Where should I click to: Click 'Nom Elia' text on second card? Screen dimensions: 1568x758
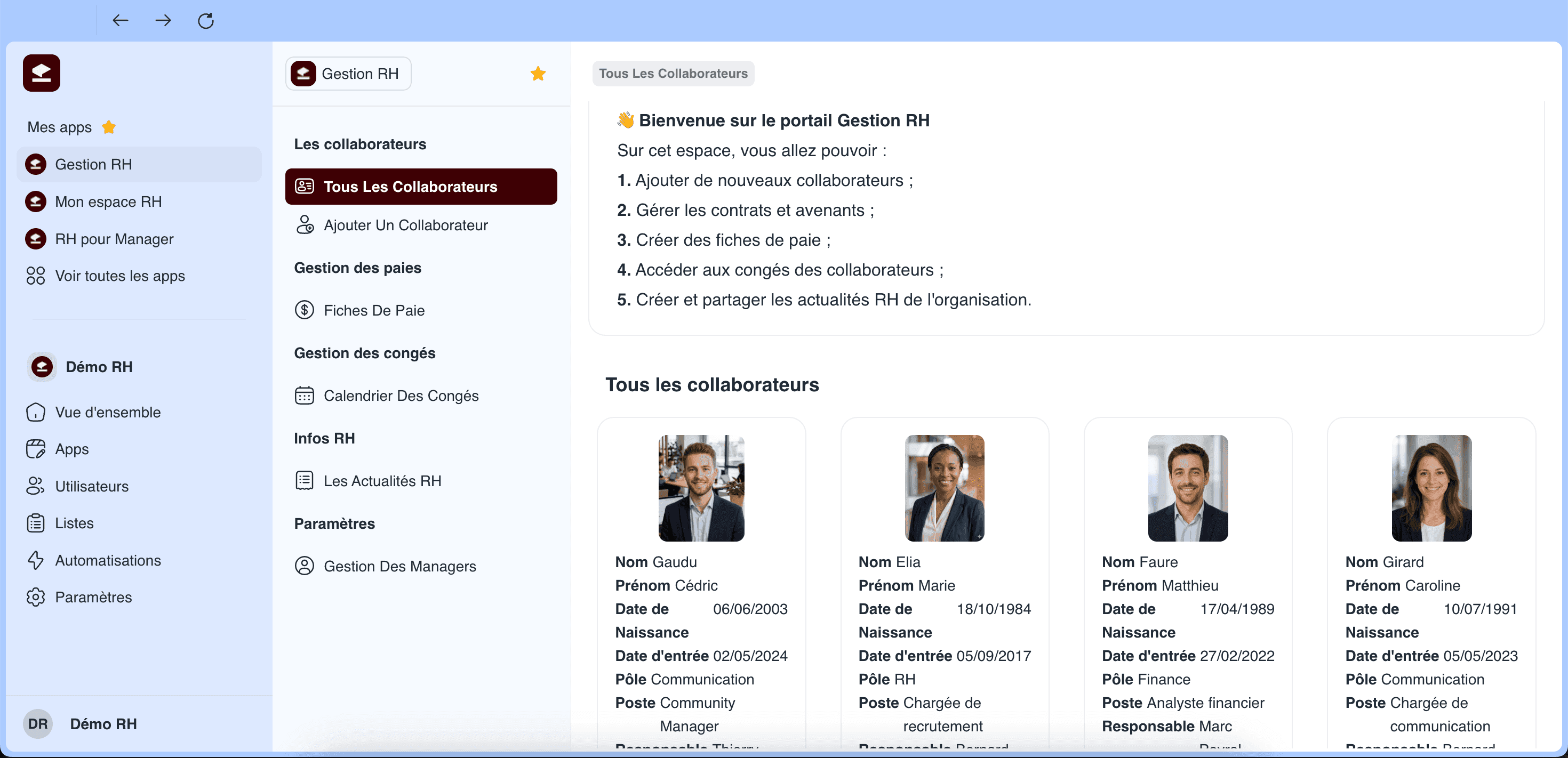889,562
